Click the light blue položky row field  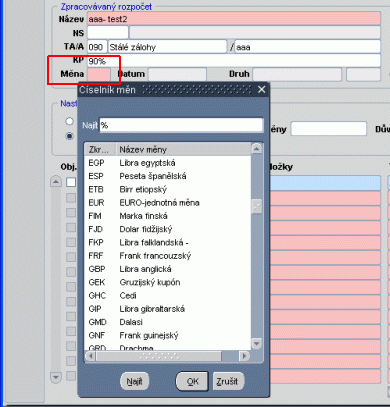tap(325, 183)
